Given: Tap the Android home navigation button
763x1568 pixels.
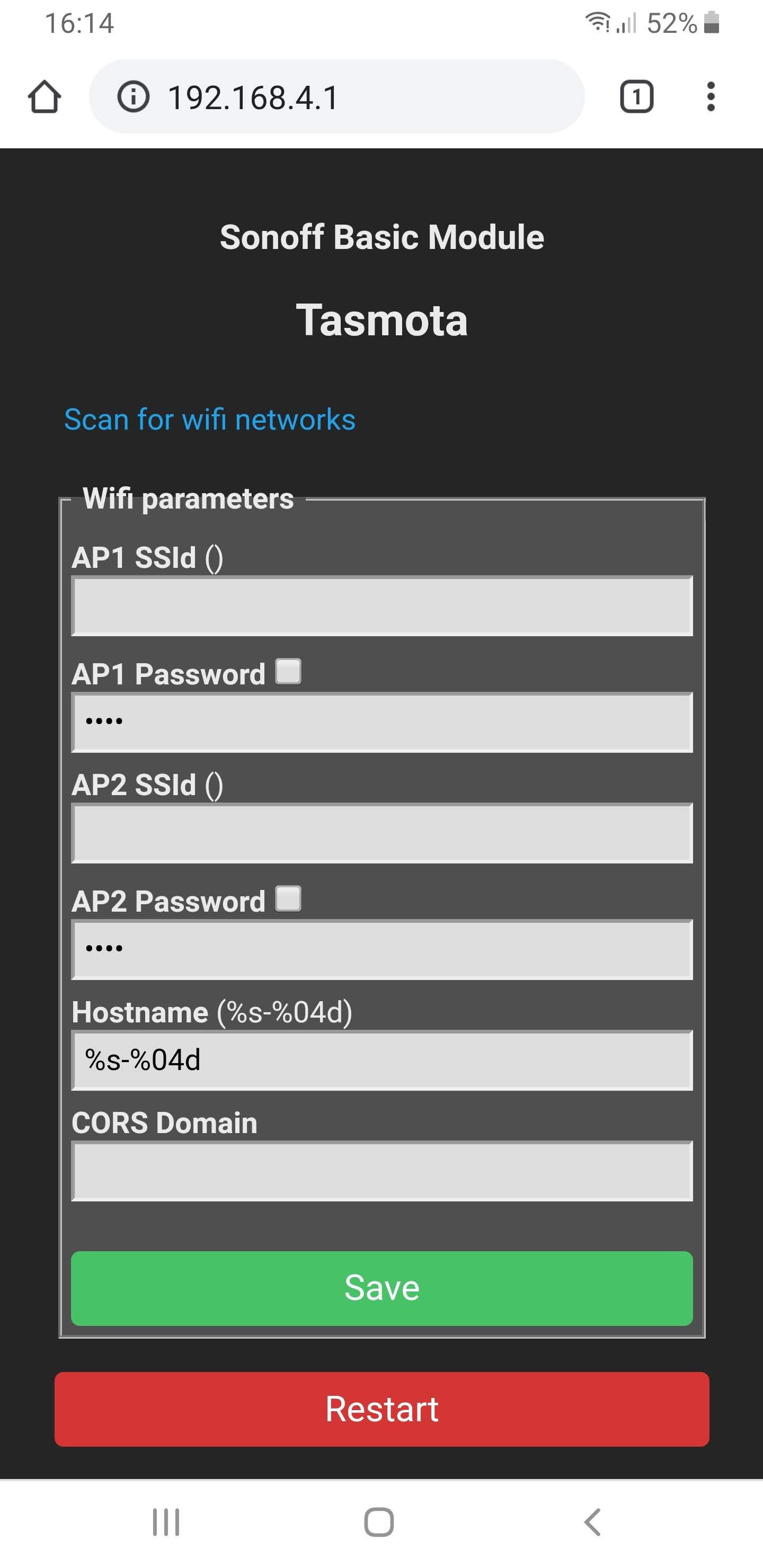Looking at the screenshot, I should point(379,1522).
